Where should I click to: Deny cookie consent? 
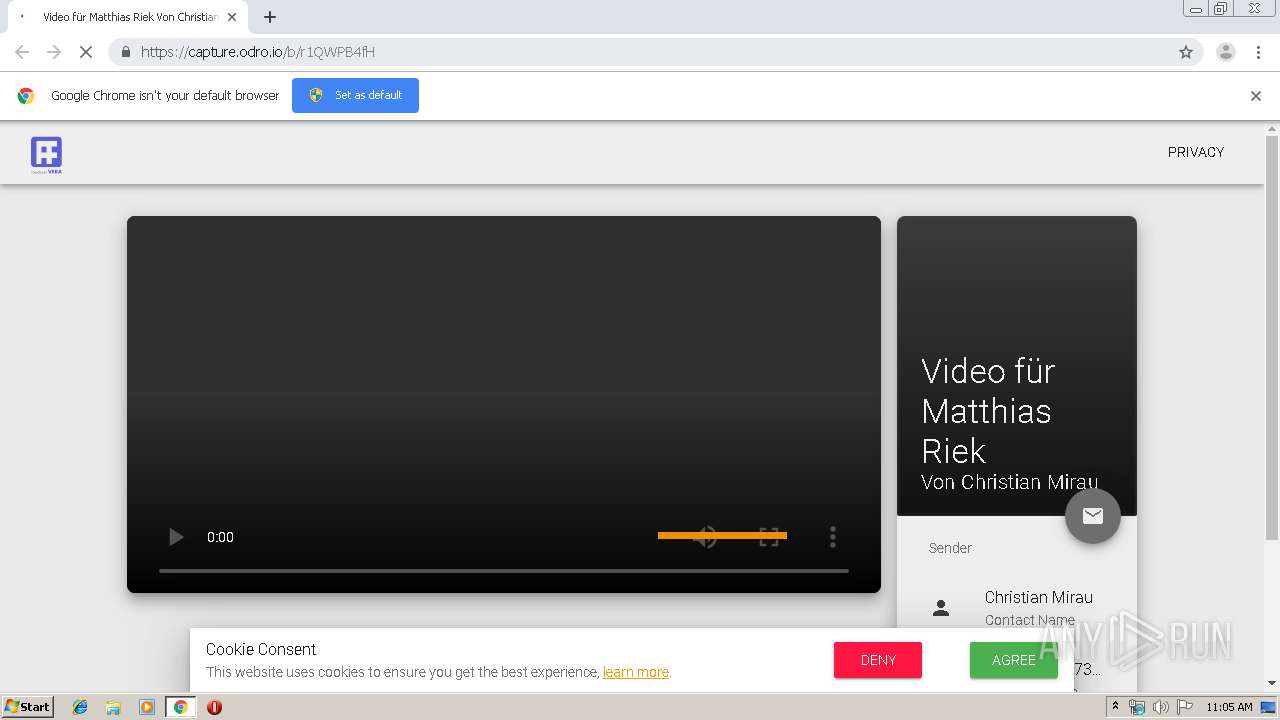click(878, 660)
